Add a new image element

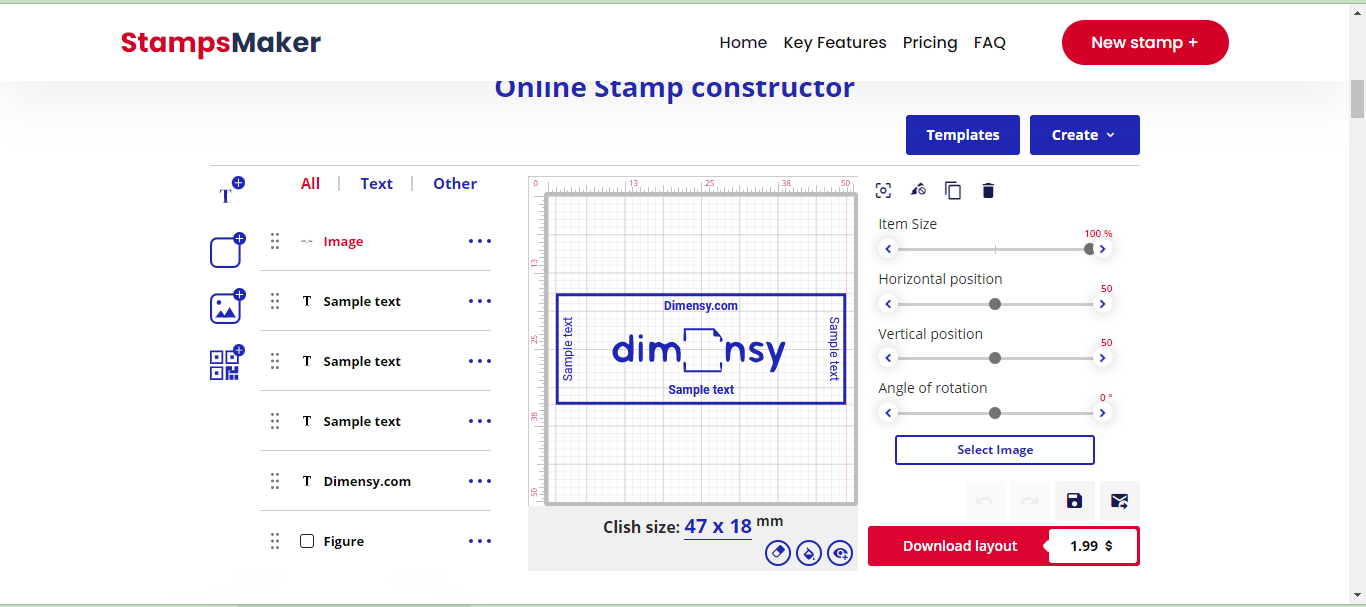(227, 307)
